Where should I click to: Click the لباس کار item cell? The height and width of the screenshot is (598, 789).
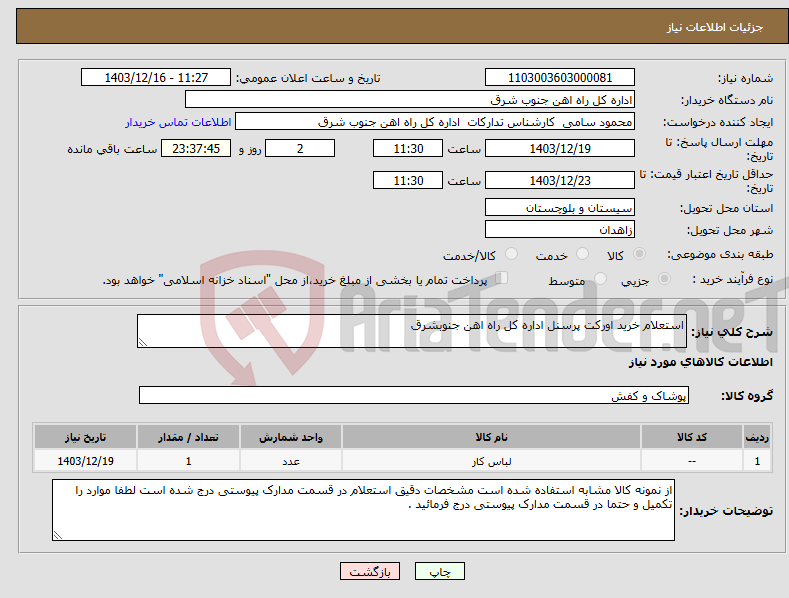(491, 461)
